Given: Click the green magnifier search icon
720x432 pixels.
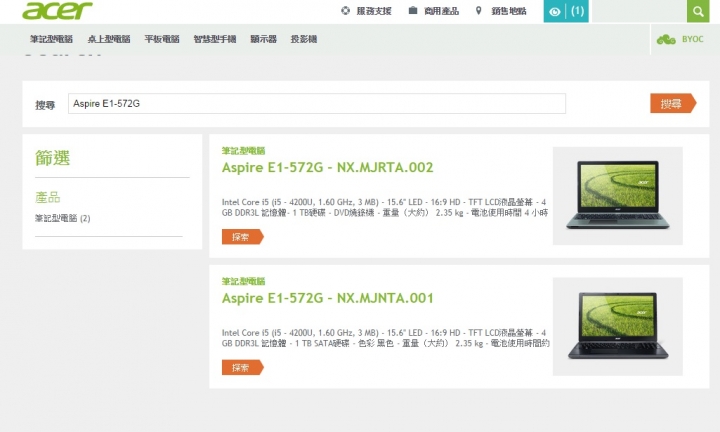Looking at the screenshot, I should 698,11.
